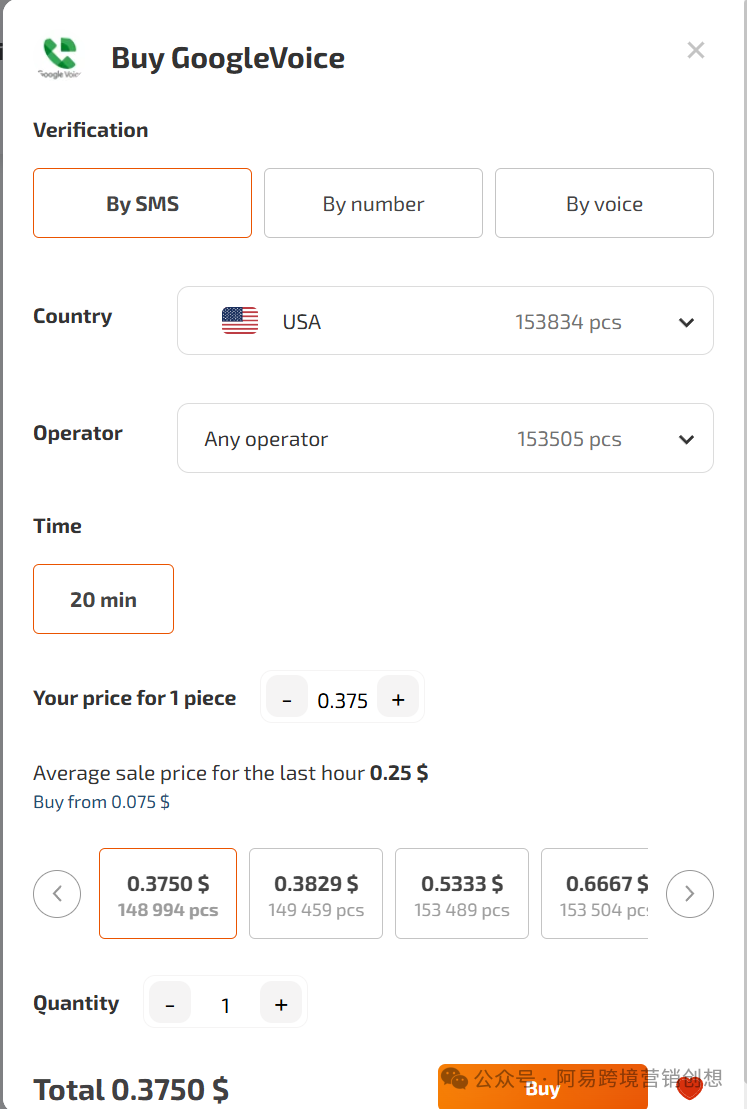747x1109 pixels.
Task: Decrease the Quantity by one
Action: coord(170,1002)
